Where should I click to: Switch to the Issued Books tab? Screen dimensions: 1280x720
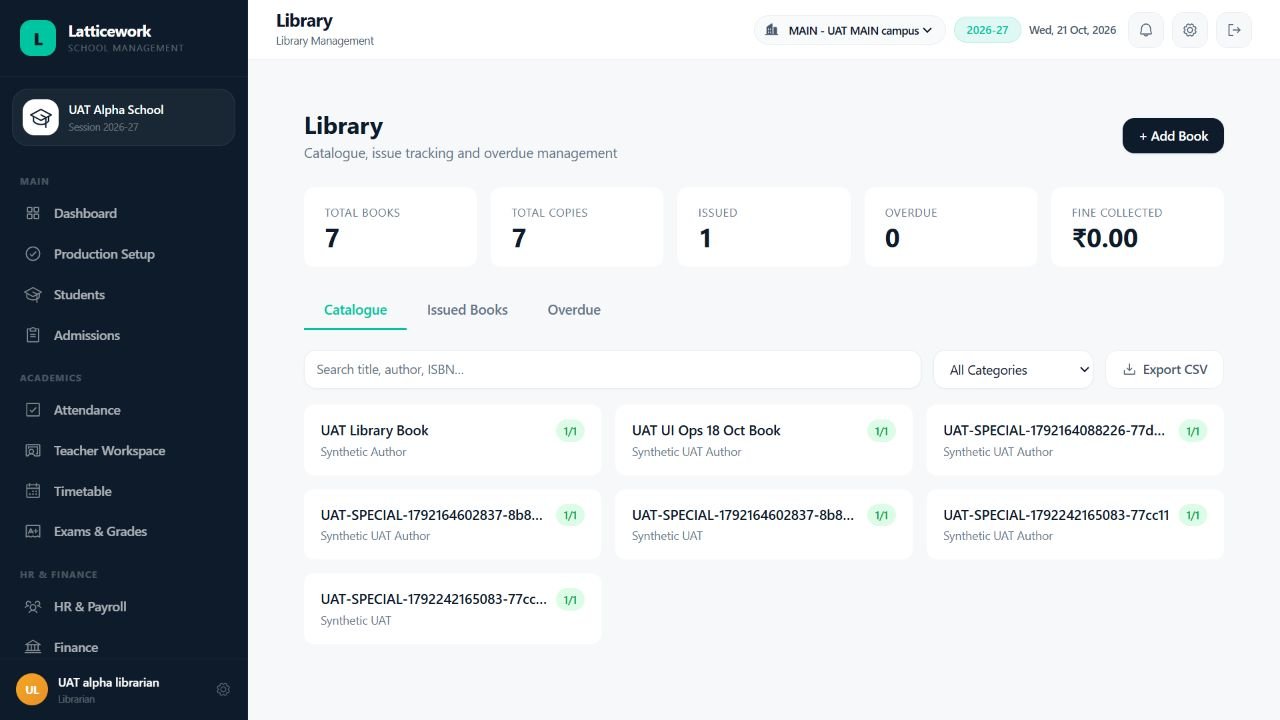click(x=467, y=310)
